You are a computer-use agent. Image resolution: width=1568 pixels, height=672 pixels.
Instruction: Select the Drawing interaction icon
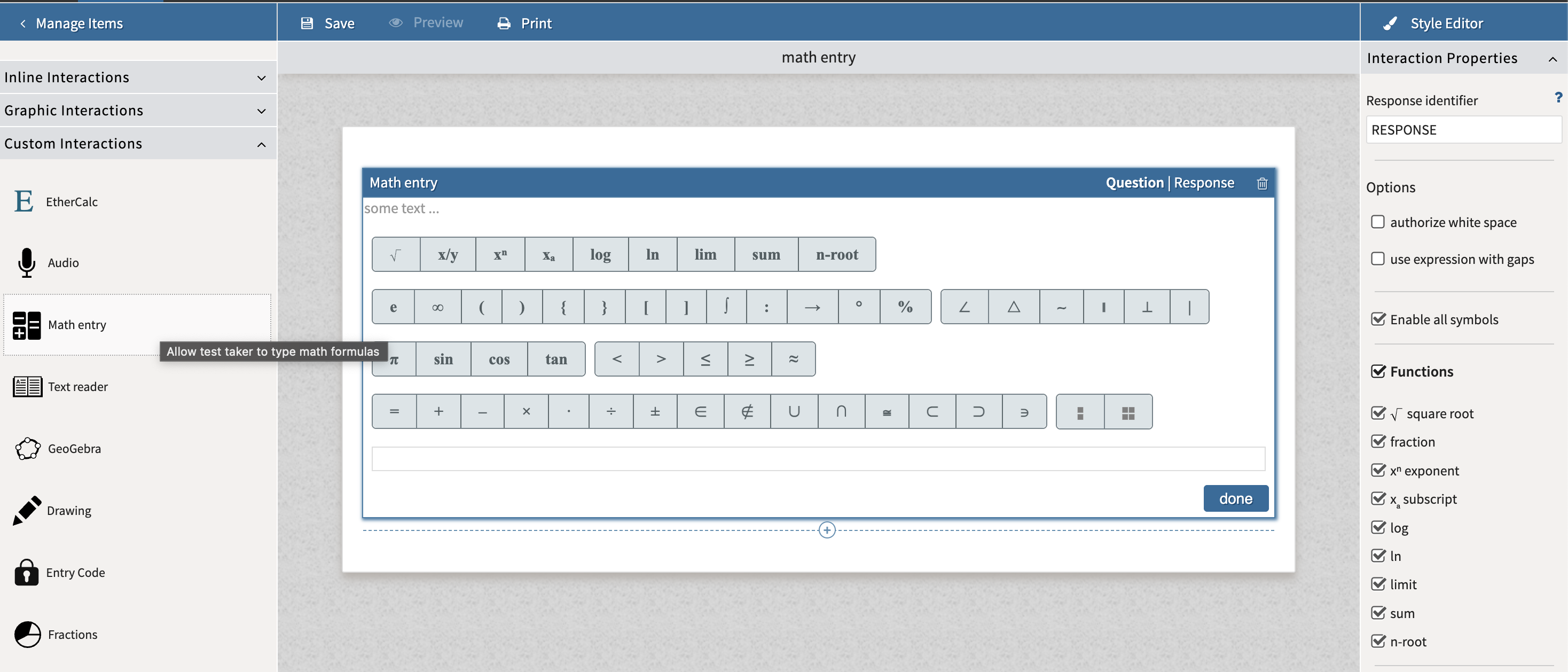pyautogui.click(x=27, y=511)
